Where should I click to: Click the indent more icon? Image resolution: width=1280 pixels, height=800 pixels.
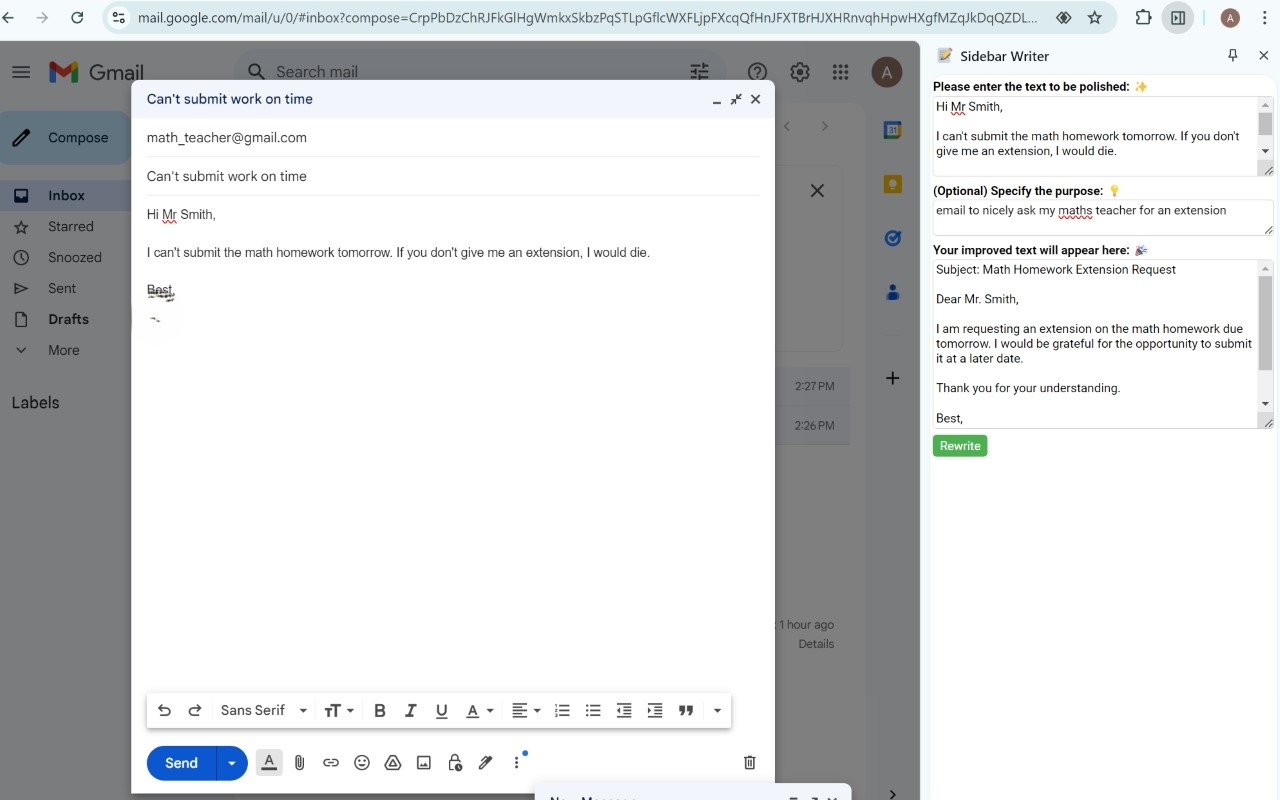(655, 711)
